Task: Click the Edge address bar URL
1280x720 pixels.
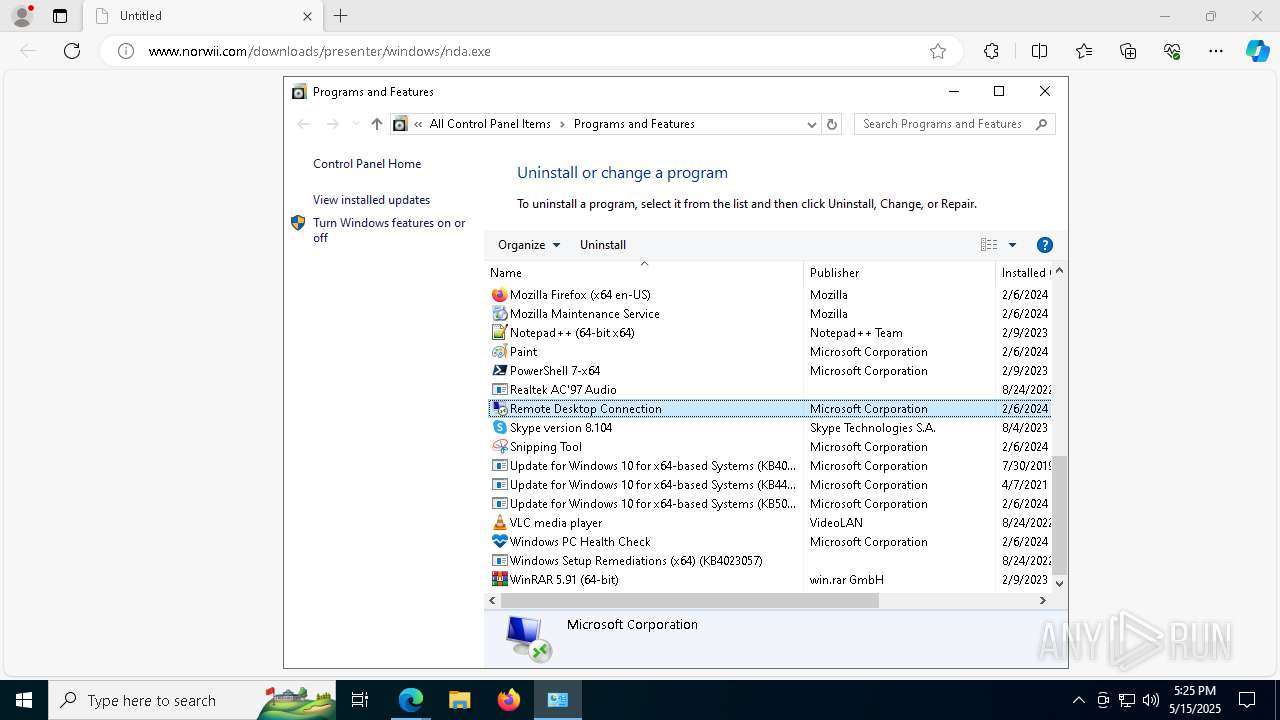Action: pos(320,51)
